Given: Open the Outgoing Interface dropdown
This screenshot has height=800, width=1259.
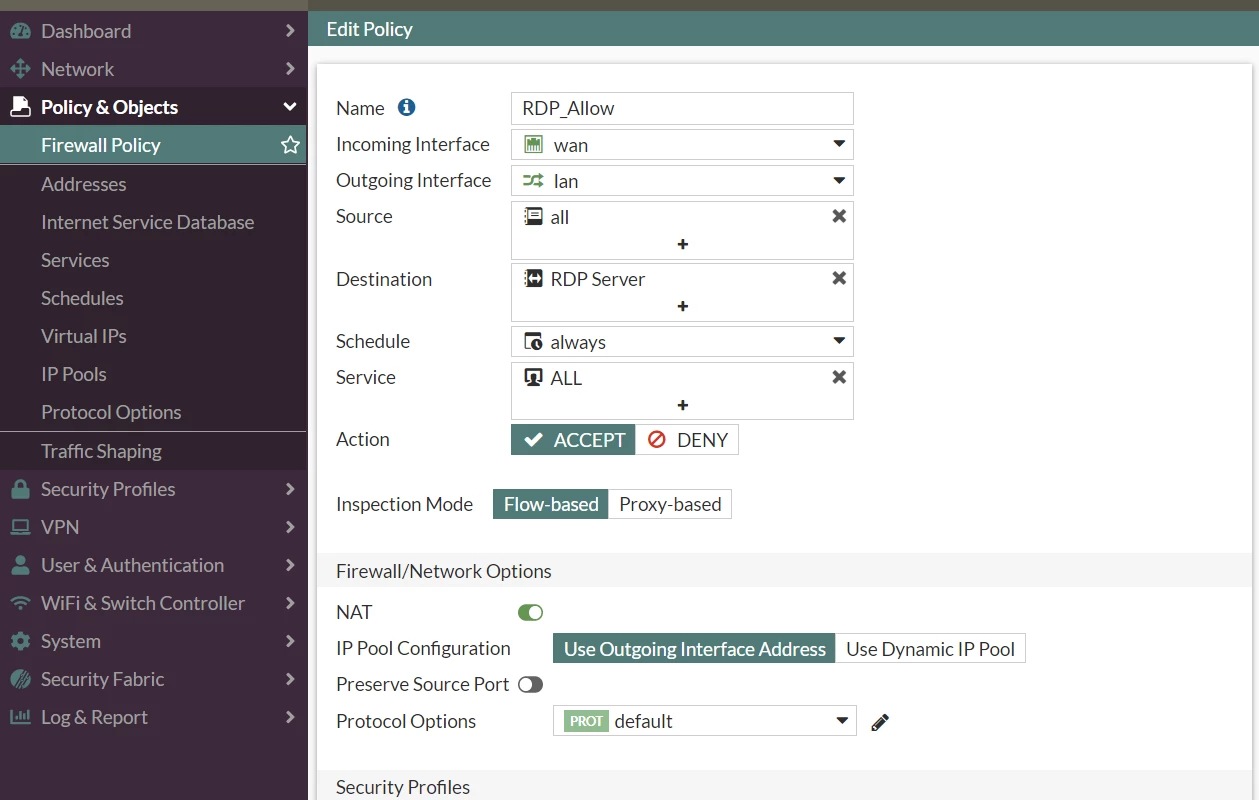Looking at the screenshot, I should (x=683, y=181).
